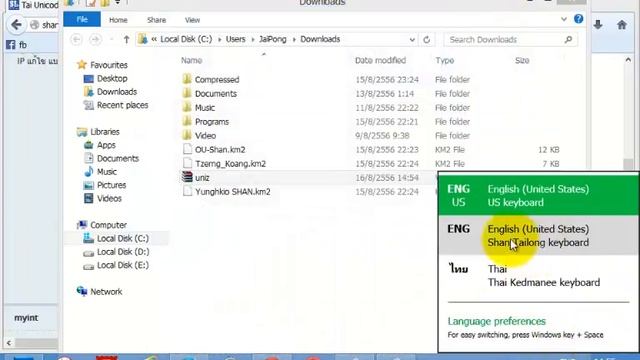This screenshot has width=640, height=360.
Task: Sort files by Type column
Action: (444, 60)
